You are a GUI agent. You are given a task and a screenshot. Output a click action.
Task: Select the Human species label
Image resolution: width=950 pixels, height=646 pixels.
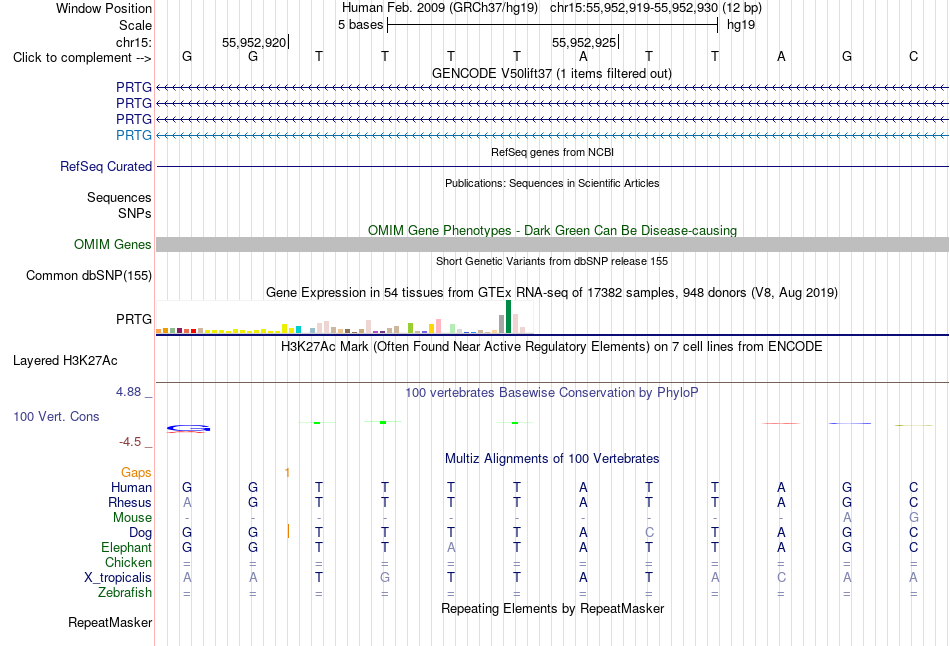point(131,487)
